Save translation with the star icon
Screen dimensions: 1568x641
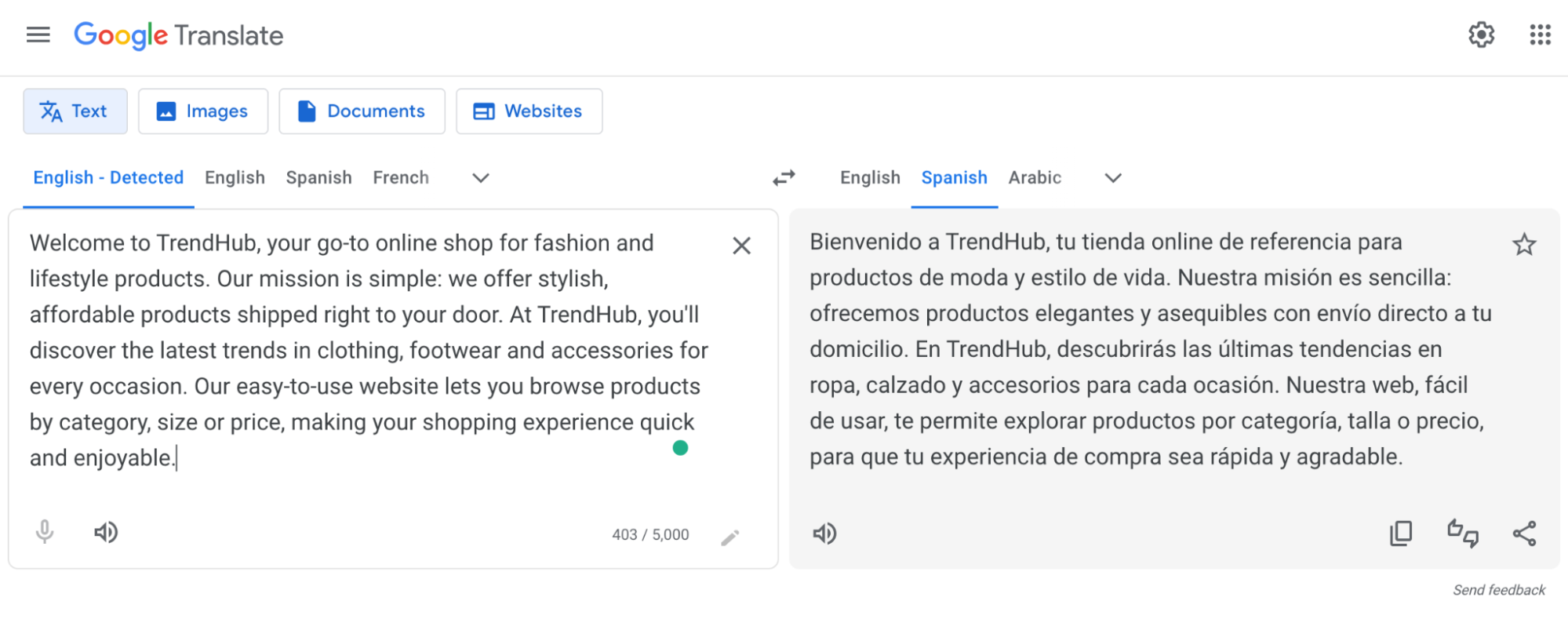pyautogui.click(x=1523, y=245)
